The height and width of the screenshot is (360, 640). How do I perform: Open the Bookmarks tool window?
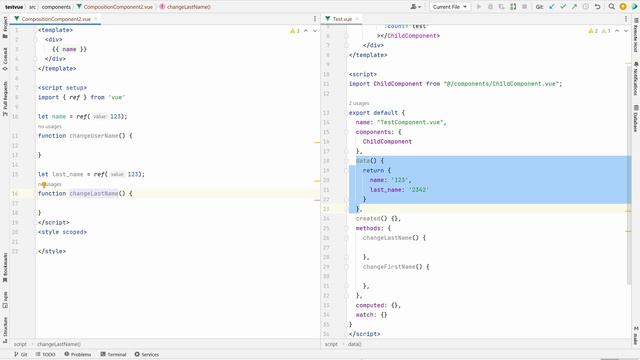[x=5, y=268]
